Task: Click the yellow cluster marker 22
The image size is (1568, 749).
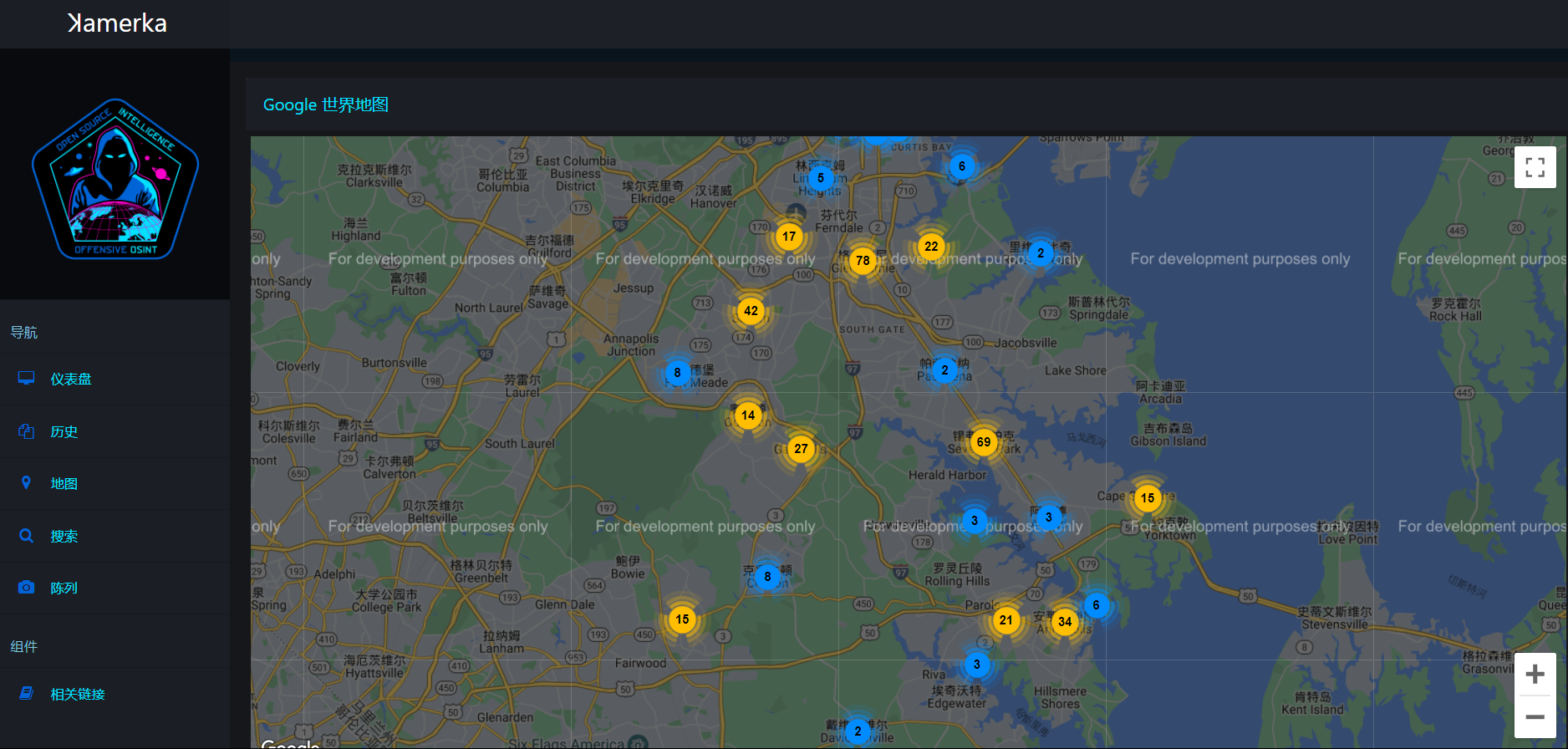Action: [931, 247]
